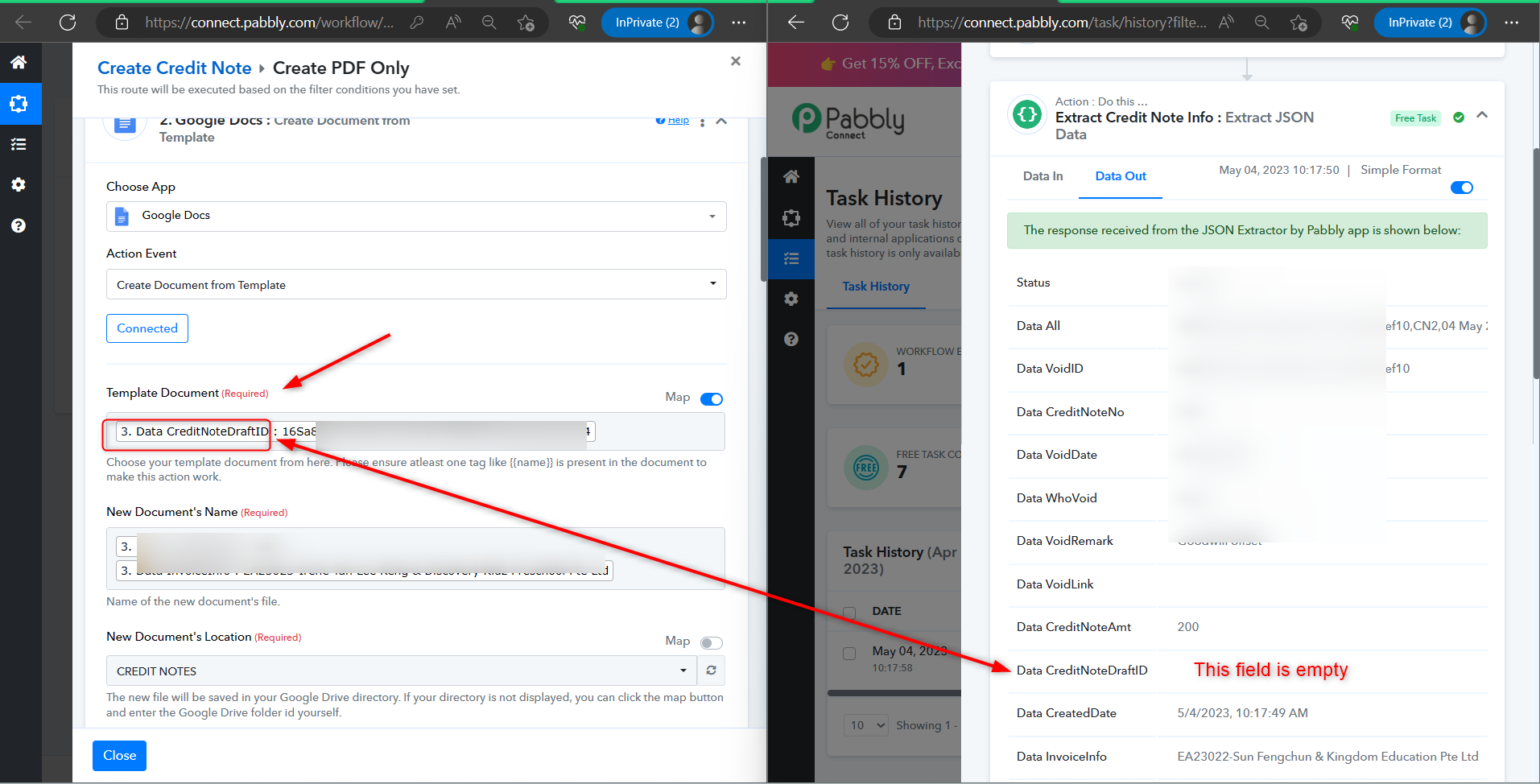Collapse the Google Docs step with the chevron
This screenshot has width=1540, height=784.
721,122
